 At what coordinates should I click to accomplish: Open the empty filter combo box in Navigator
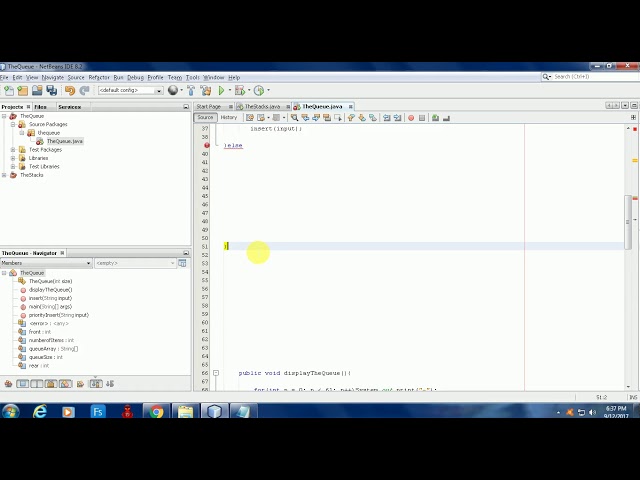135,263
